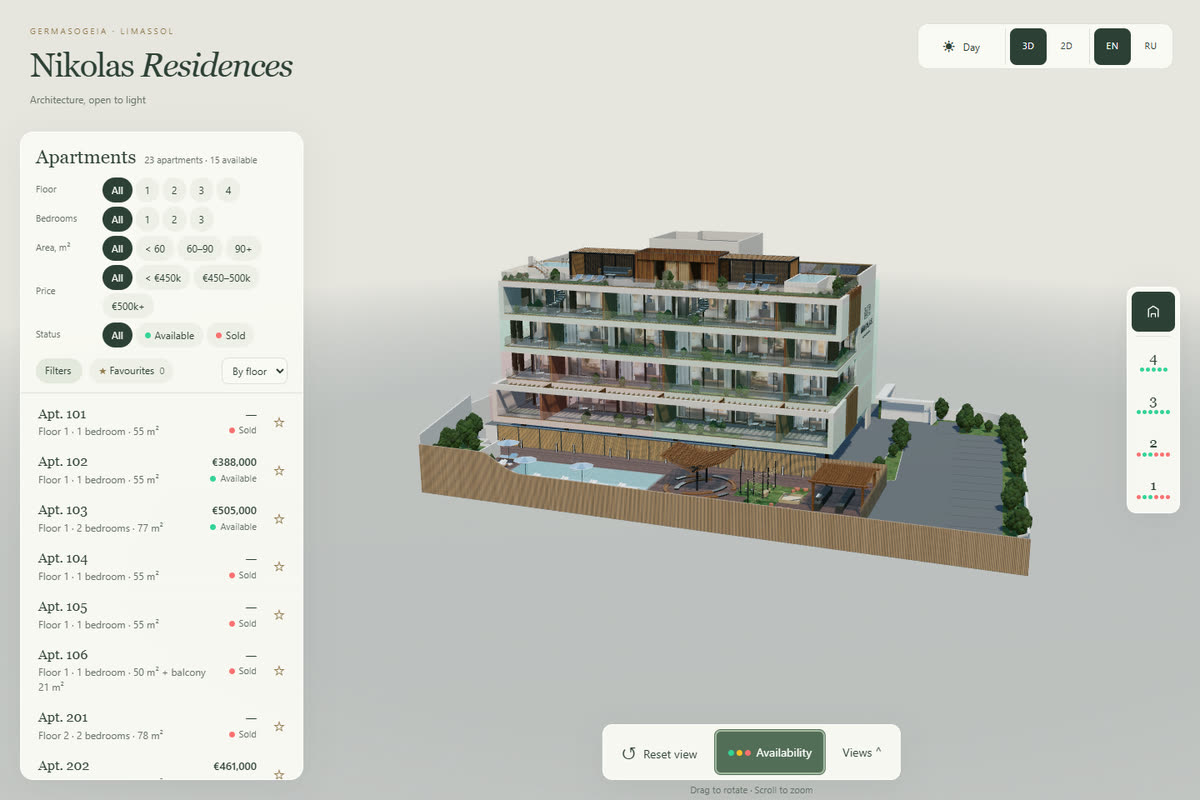Filter by Floor 4
This screenshot has width=1200, height=800.
(228, 190)
